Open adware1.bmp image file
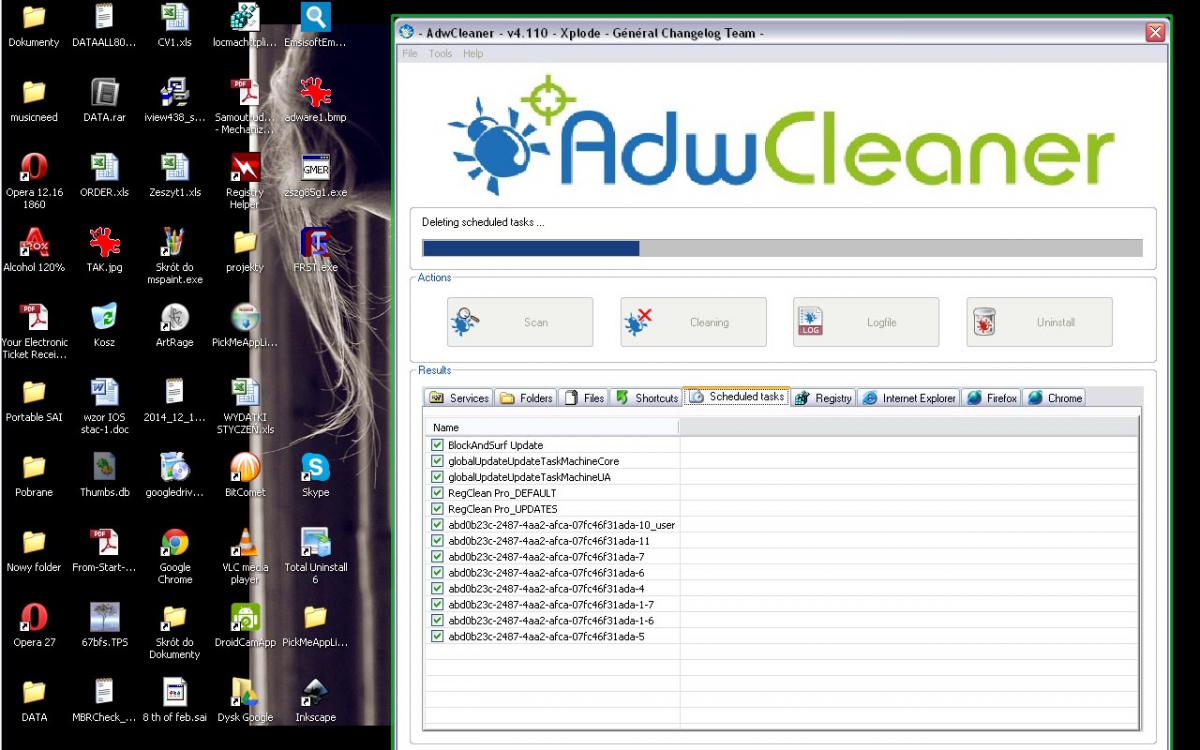The height and width of the screenshot is (750, 1200). [316, 93]
